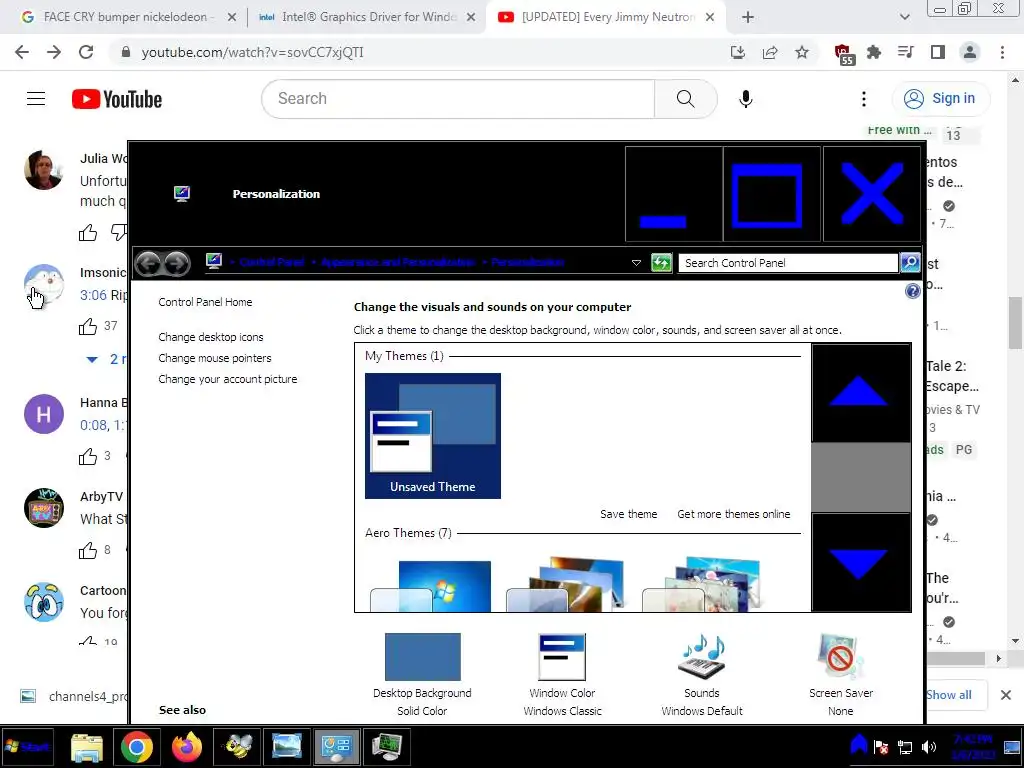Click the Chrome address bar URL
1024x768 pixels.
pos(253,52)
